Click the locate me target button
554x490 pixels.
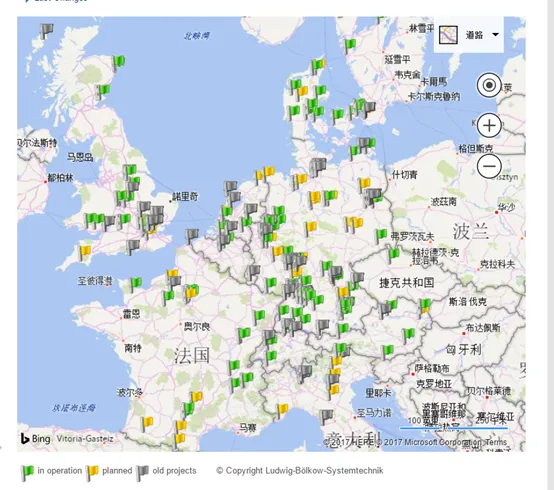(489, 85)
